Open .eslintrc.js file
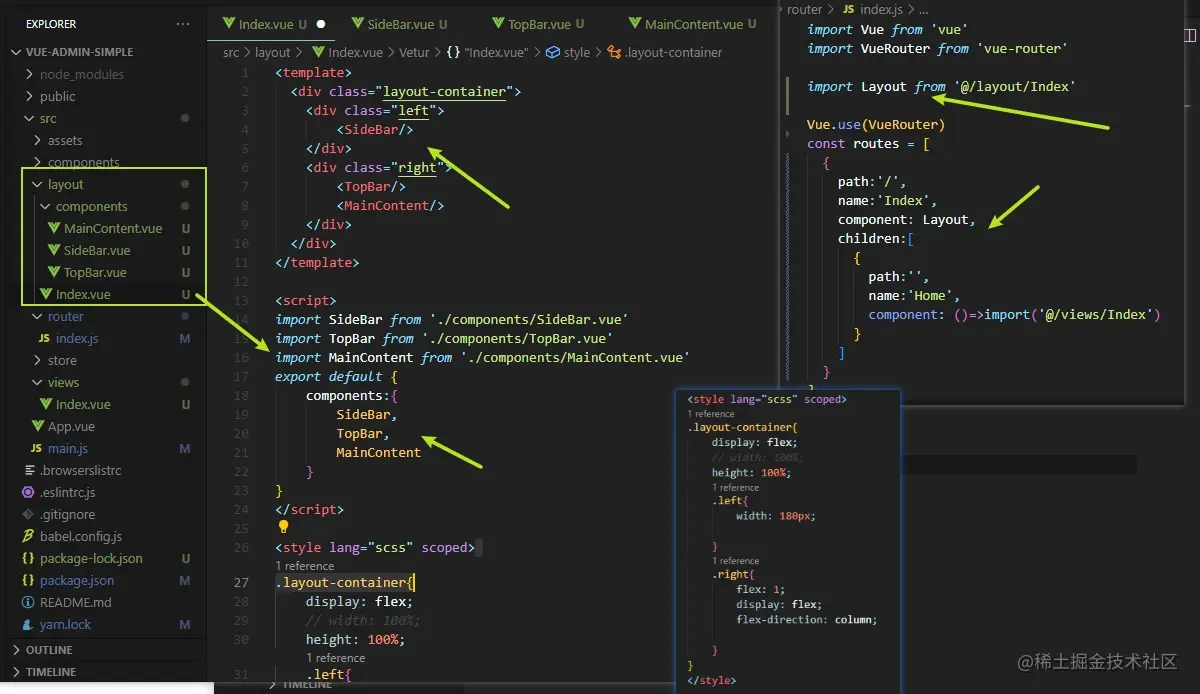Screen dimensions: 1200x694 coord(67,492)
